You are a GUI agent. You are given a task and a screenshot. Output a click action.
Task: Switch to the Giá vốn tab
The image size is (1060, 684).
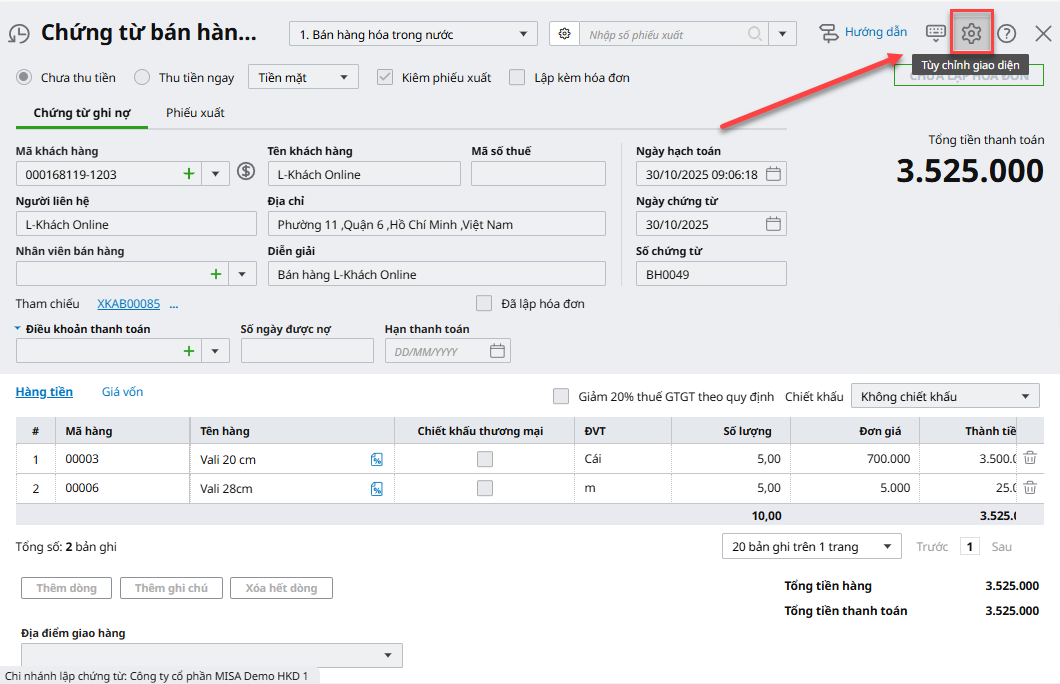click(122, 392)
